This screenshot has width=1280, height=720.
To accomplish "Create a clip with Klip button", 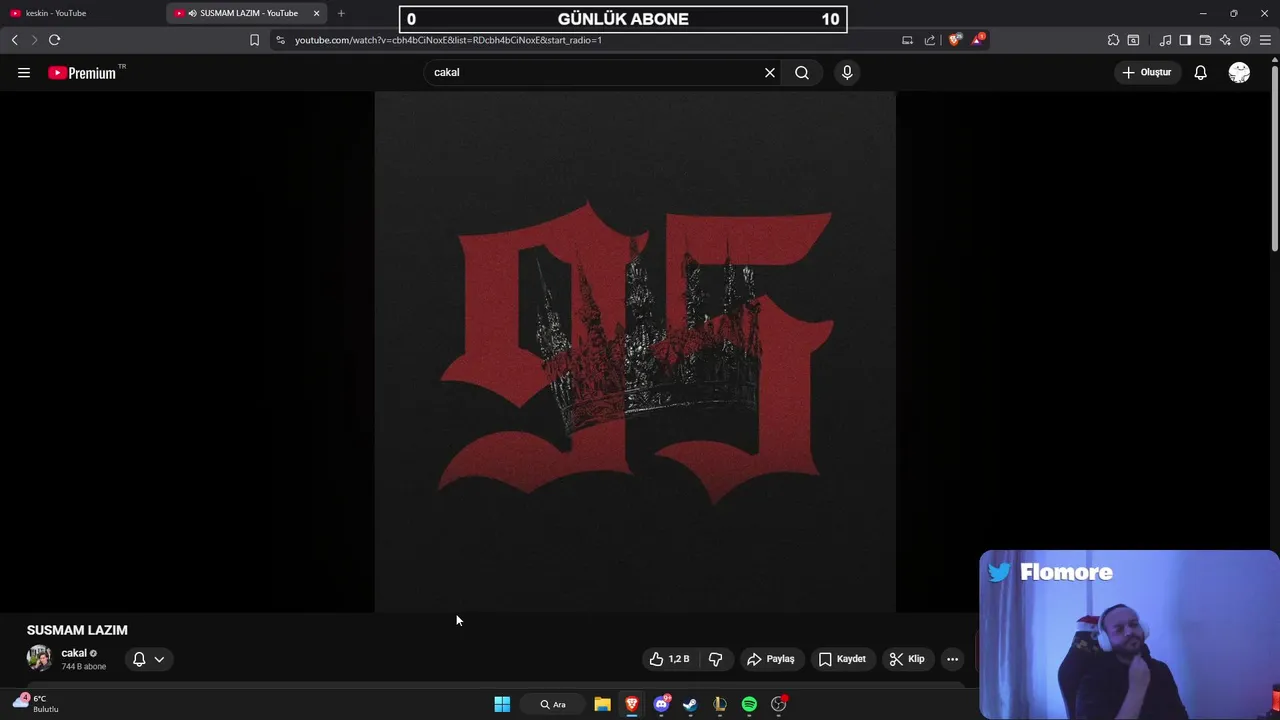I will pos(908,659).
